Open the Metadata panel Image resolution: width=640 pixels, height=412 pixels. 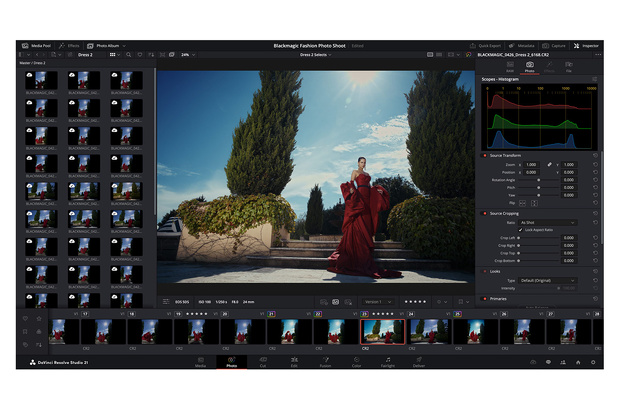pyautogui.click(x=522, y=46)
